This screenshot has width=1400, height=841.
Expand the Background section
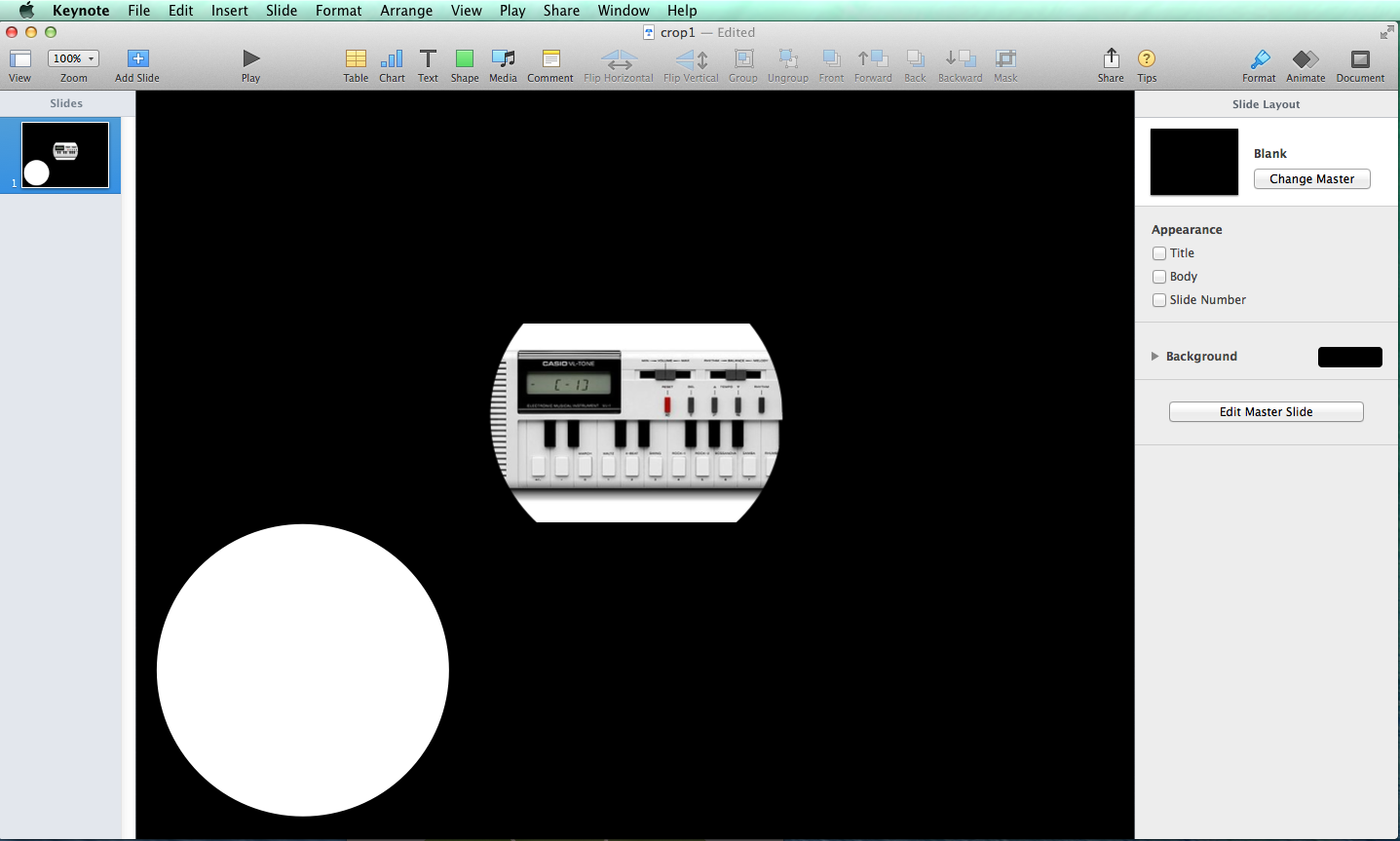tap(1154, 356)
